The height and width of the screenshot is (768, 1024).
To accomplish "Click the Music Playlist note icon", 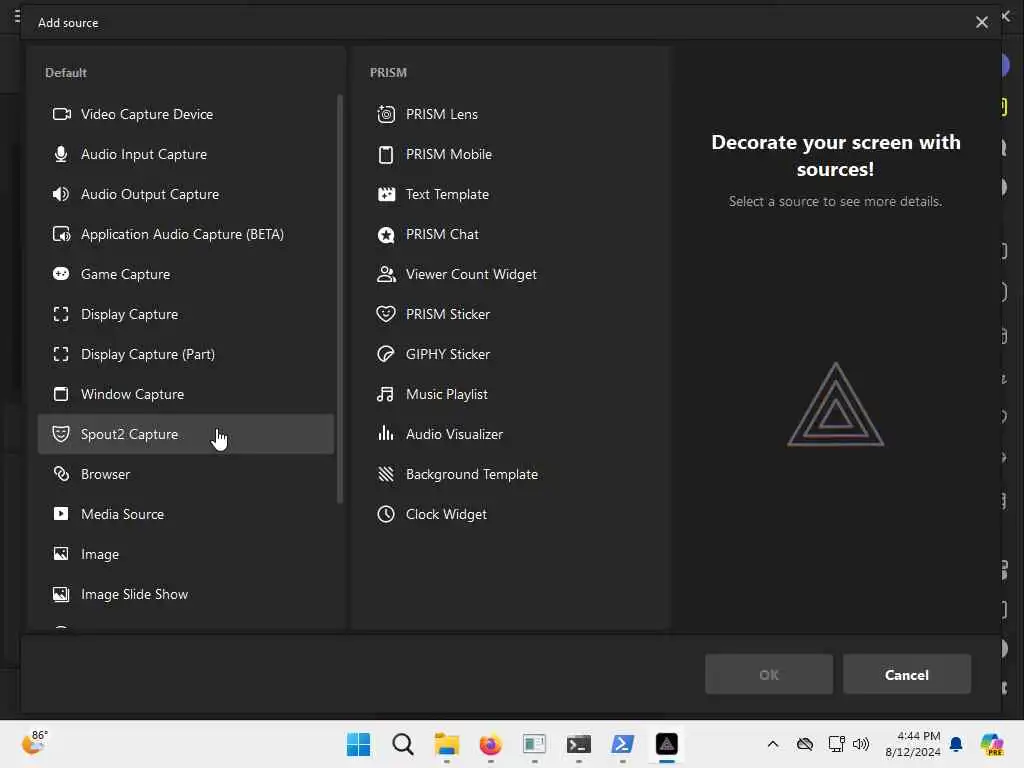I will click(x=385, y=394).
